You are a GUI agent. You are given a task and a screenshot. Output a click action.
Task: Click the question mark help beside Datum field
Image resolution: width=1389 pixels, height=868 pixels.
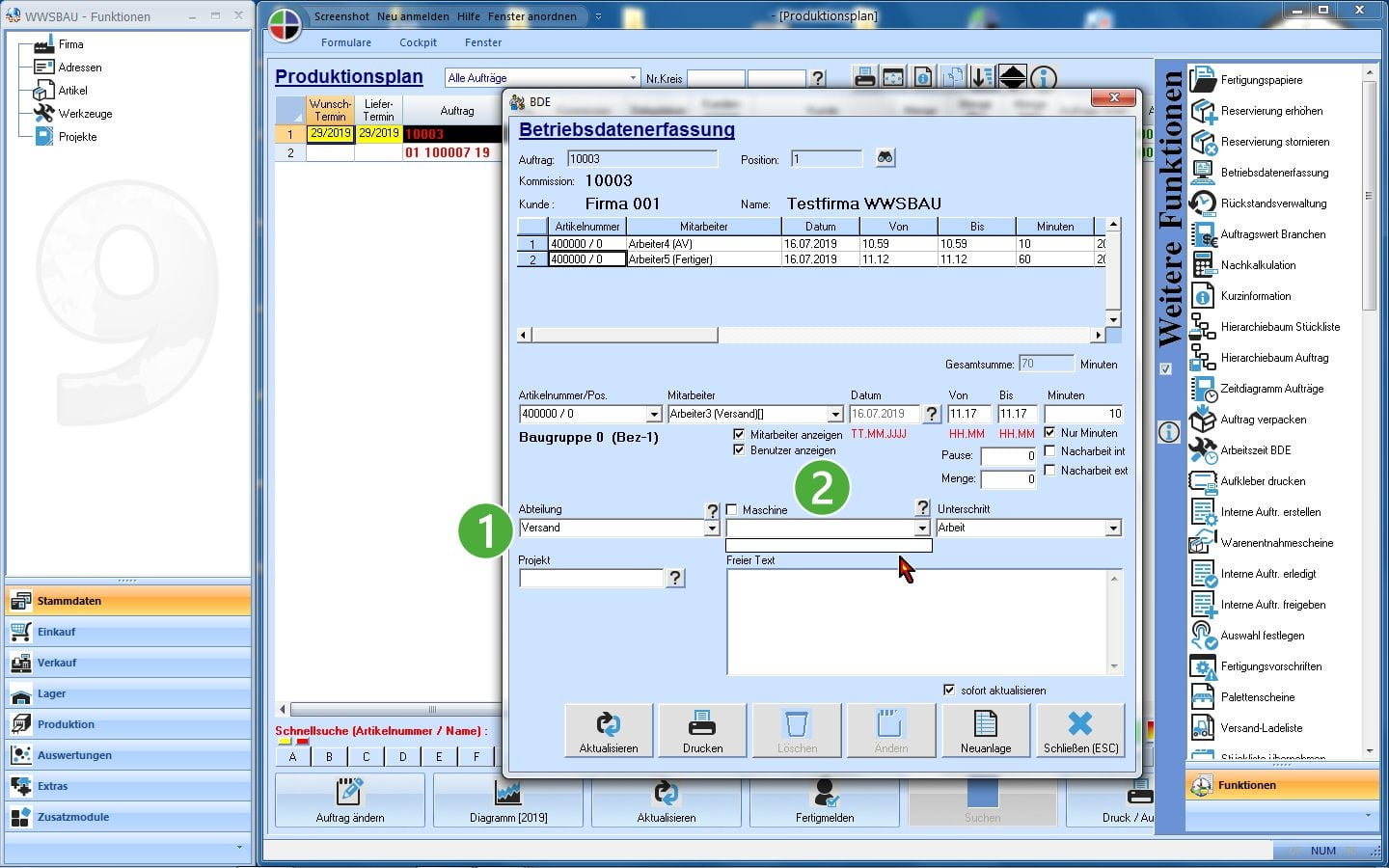click(931, 414)
